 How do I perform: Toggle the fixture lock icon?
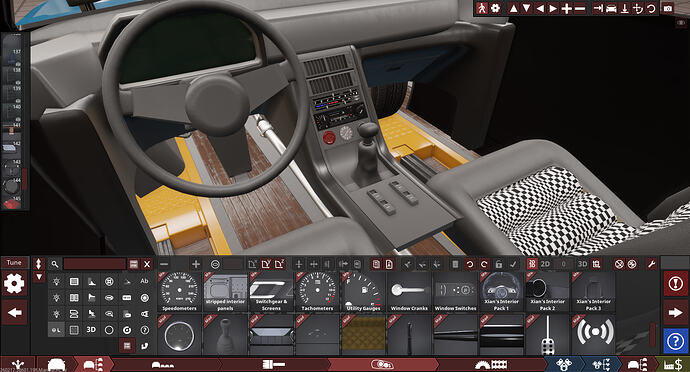498,264
